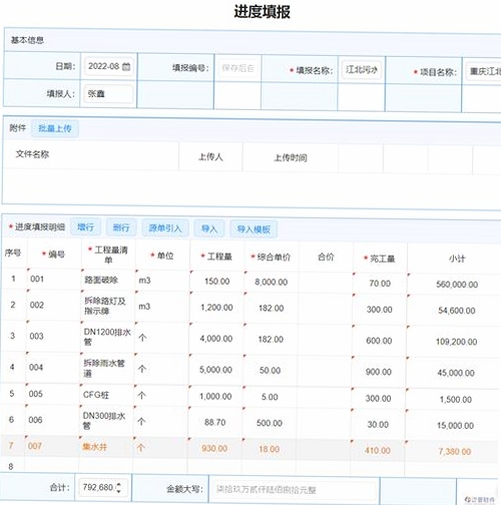501x505 pixels.
Task: Select subtotal cell 109,200.00
Action: click(456, 342)
